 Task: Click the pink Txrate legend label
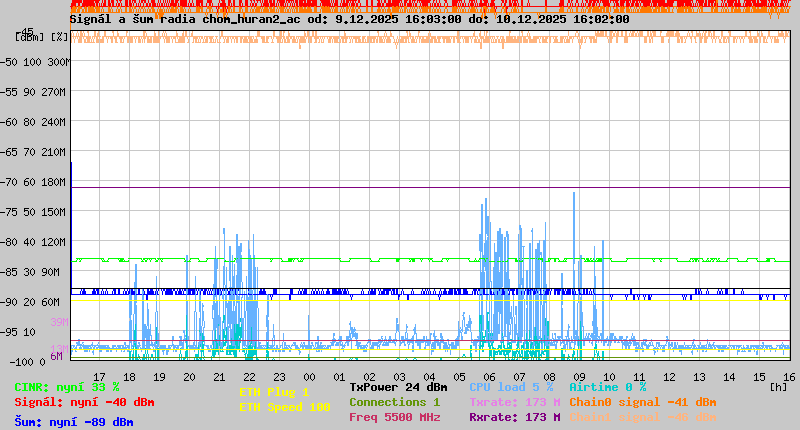(x=514, y=402)
